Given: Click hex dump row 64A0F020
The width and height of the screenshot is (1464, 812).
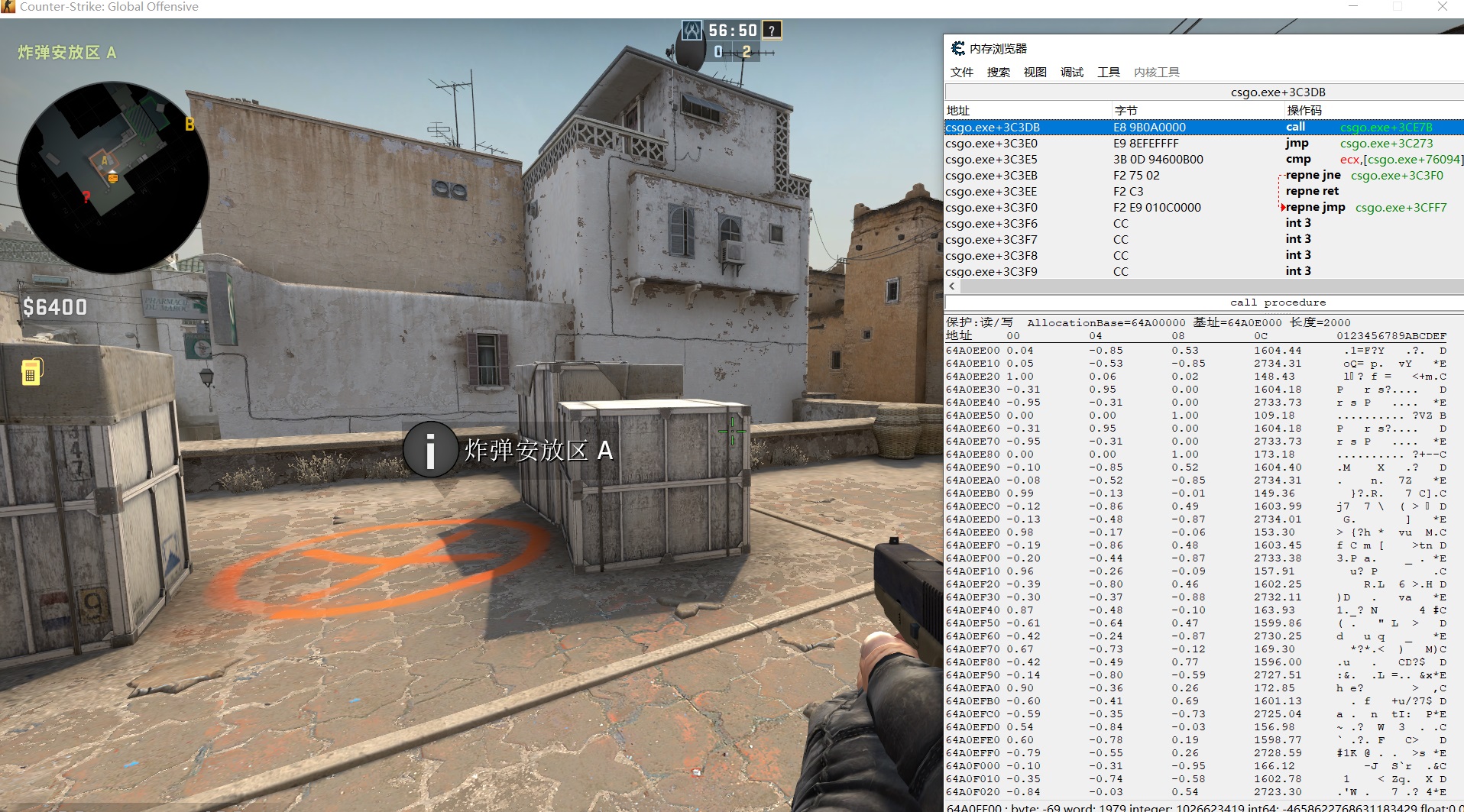Looking at the screenshot, I should click(1197, 792).
